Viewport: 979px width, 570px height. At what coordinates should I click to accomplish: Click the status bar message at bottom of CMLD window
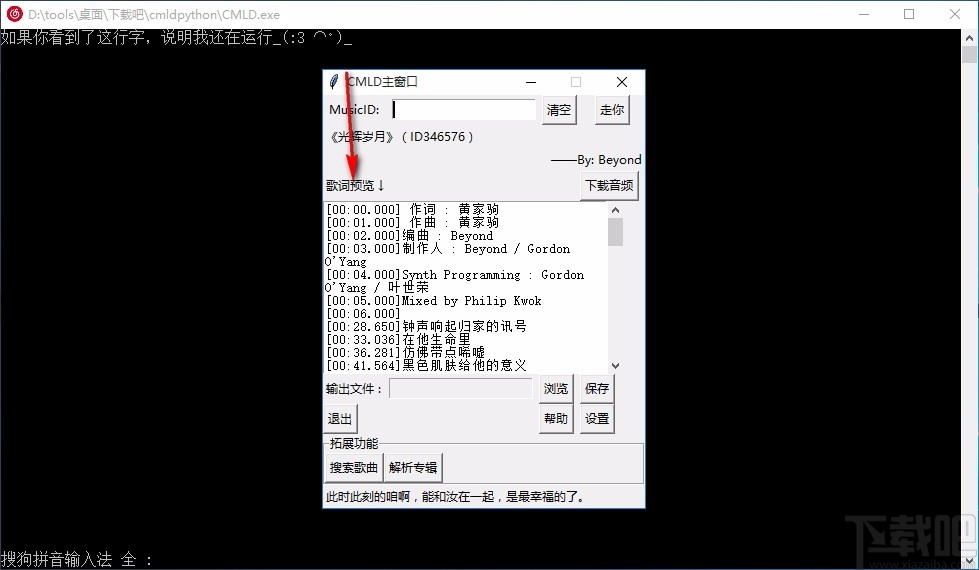(x=455, y=497)
